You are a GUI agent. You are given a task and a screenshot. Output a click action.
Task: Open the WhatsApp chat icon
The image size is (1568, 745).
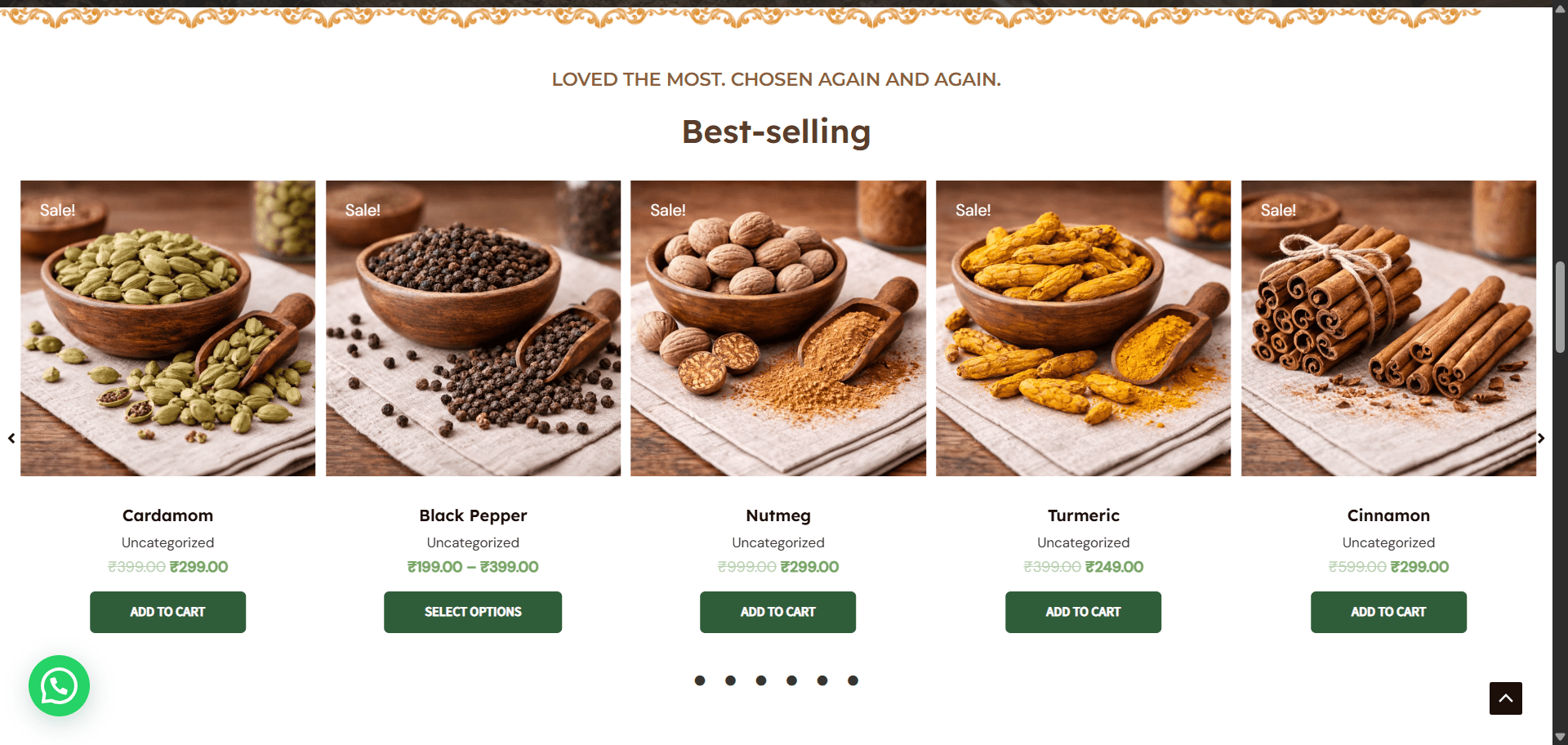click(x=59, y=685)
